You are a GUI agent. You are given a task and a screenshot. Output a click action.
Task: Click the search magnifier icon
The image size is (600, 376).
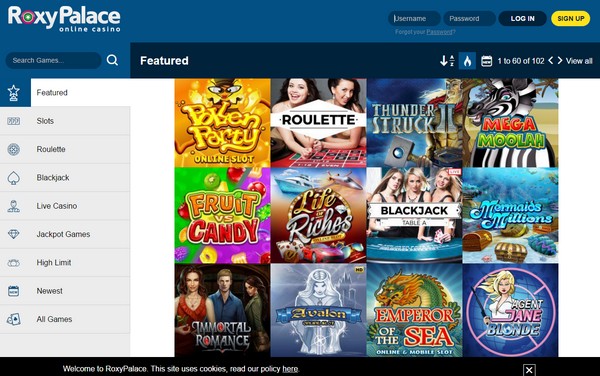[x=112, y=60]
